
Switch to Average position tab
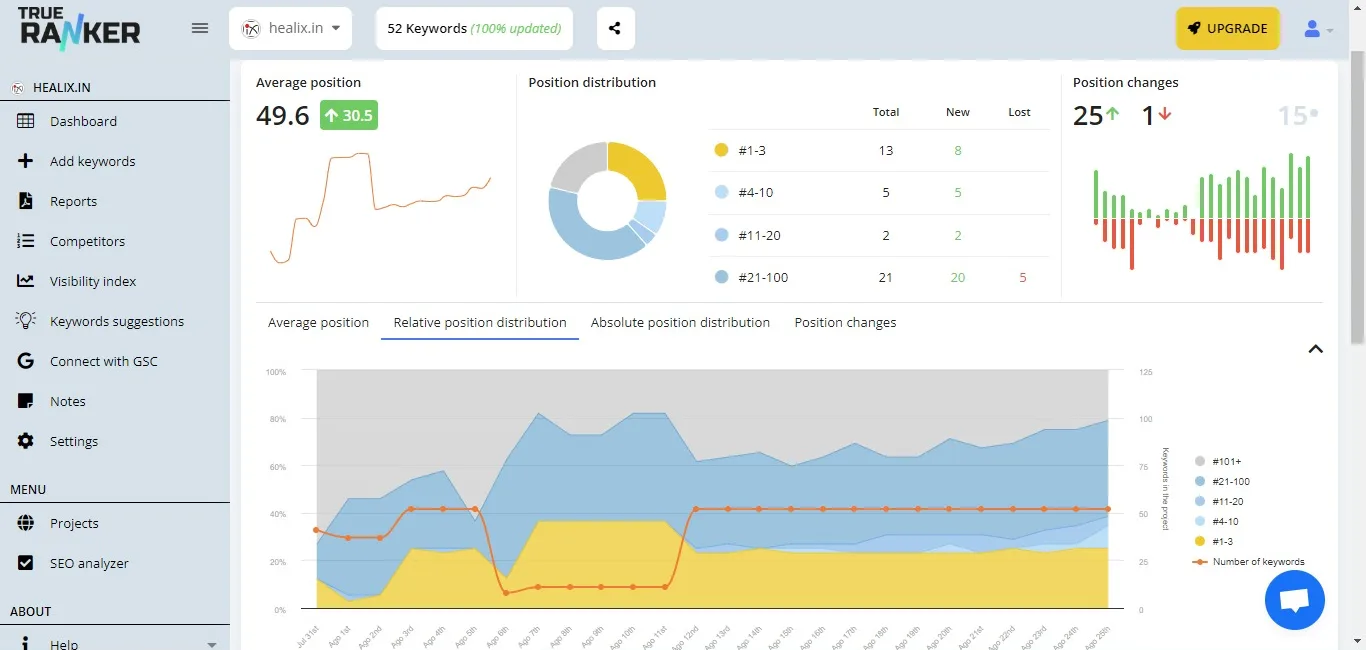(318, 322)
